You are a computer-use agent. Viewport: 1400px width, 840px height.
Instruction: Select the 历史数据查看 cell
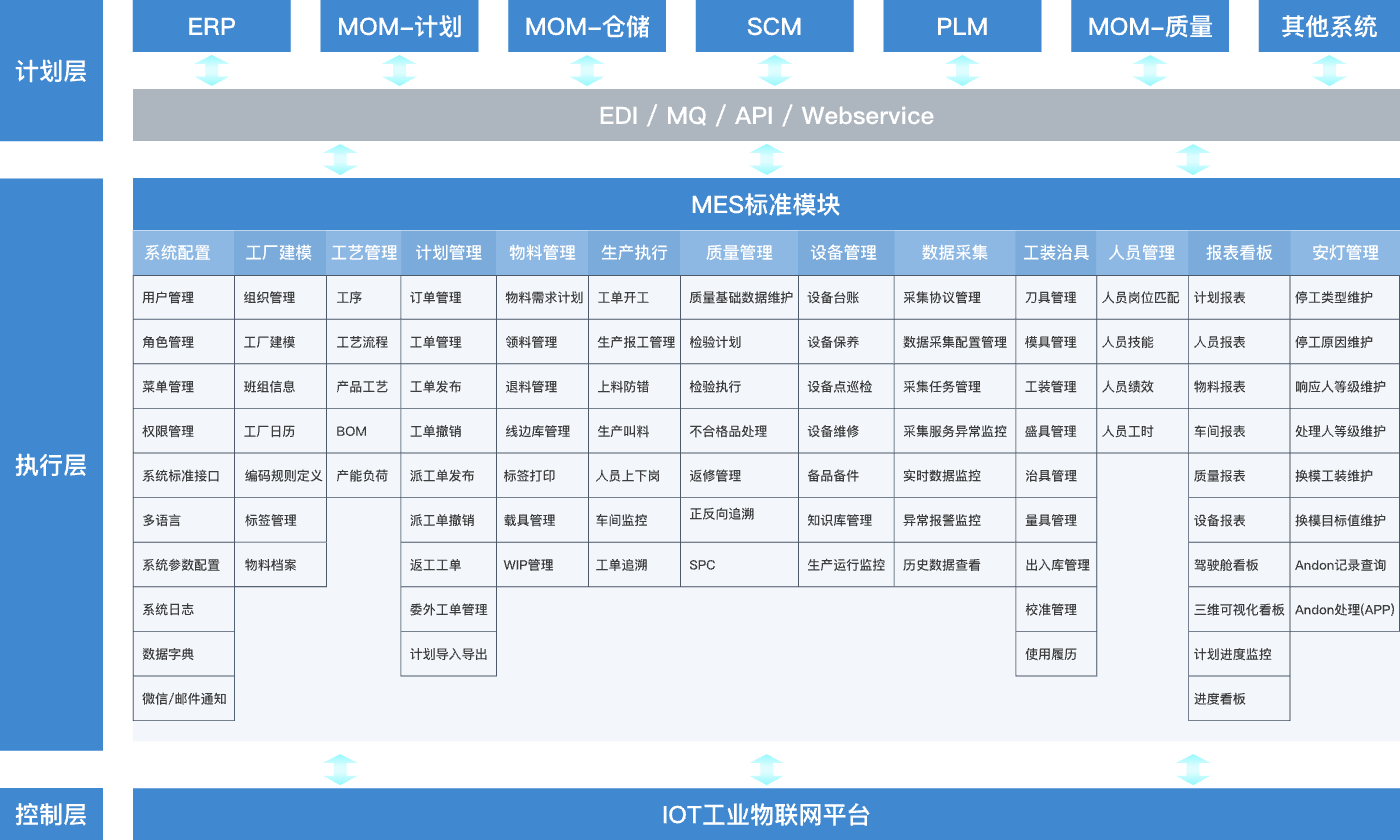tap(955, 565)
